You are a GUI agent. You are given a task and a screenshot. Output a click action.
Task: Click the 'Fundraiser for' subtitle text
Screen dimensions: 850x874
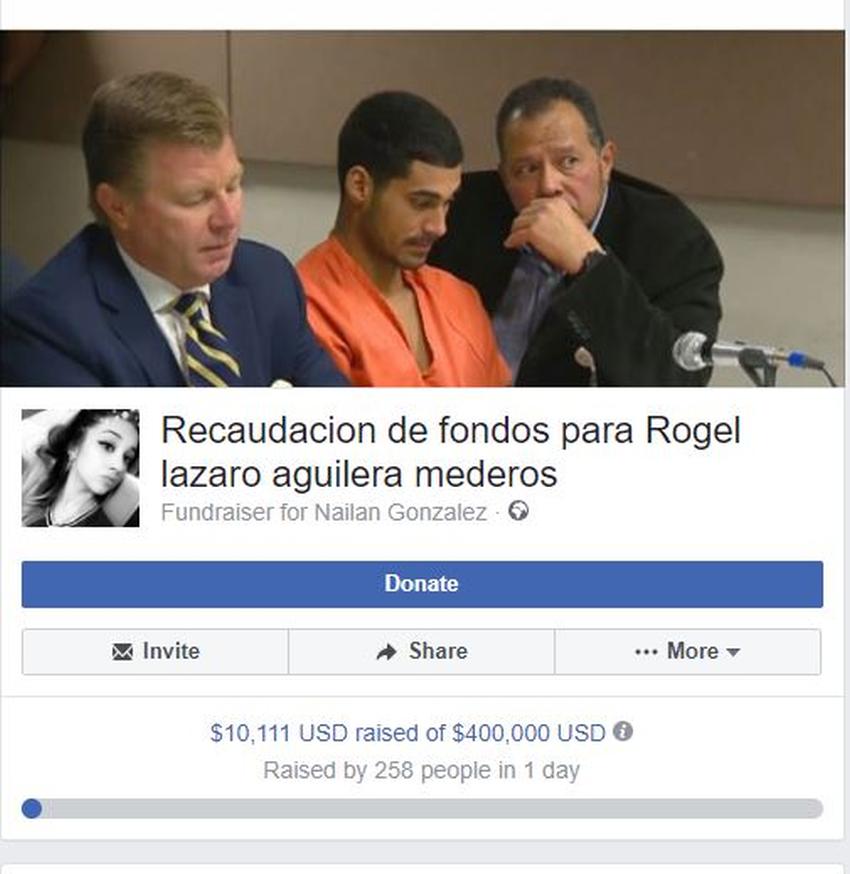click(235, 512)
